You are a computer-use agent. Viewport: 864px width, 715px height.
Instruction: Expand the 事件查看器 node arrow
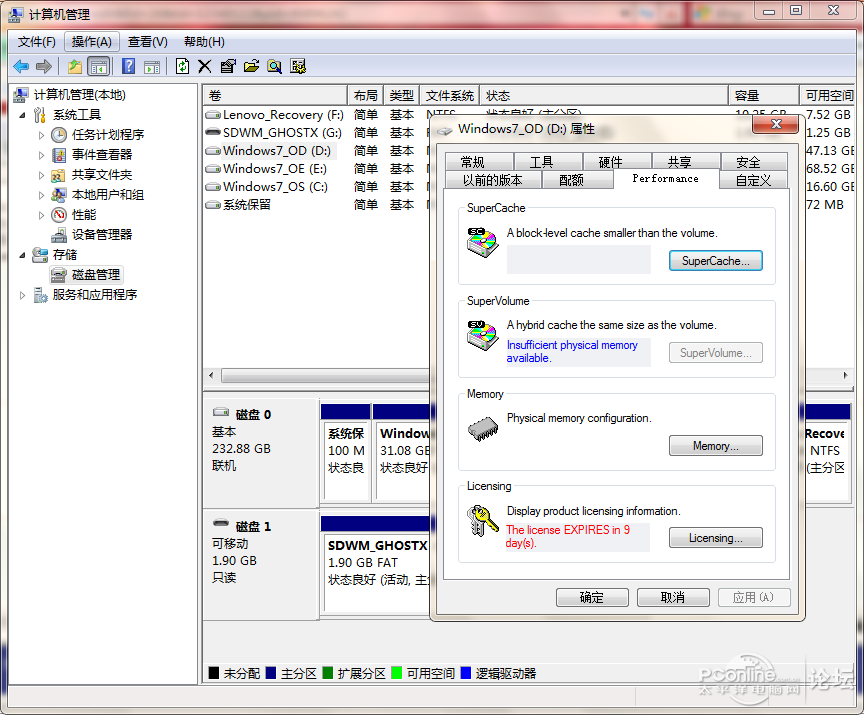click(41, 155)
